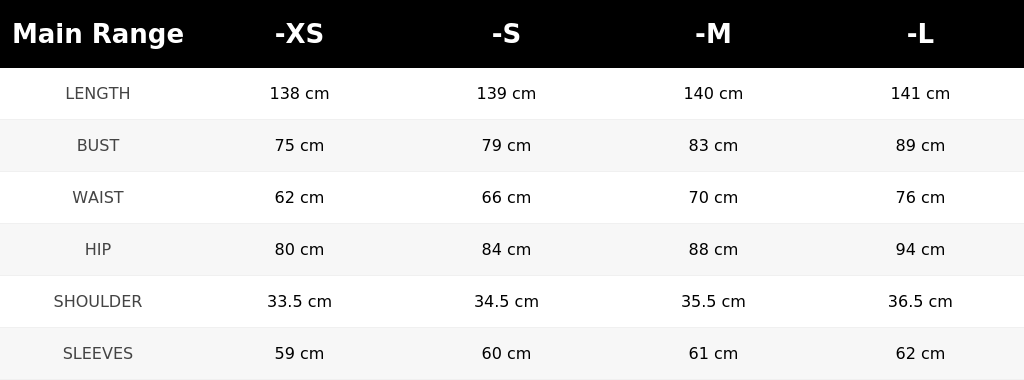This screenshot has height=380, width=1024.
Task: Click the 141 cm length value
Action: [x=920, y=93]
